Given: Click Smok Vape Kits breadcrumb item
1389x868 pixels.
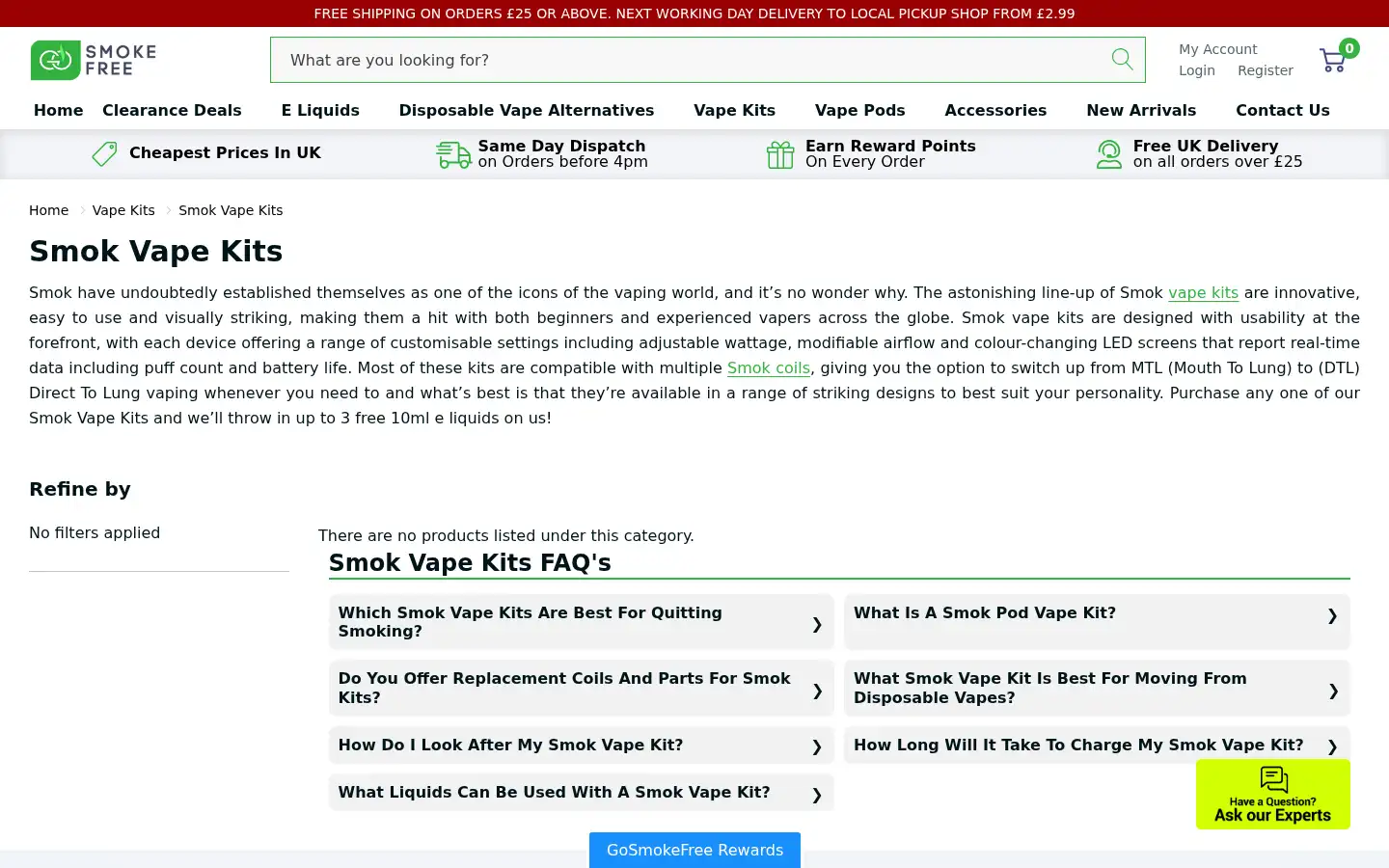Looking at the screenshot, I should pyautogui.click(x=231, y=210).
